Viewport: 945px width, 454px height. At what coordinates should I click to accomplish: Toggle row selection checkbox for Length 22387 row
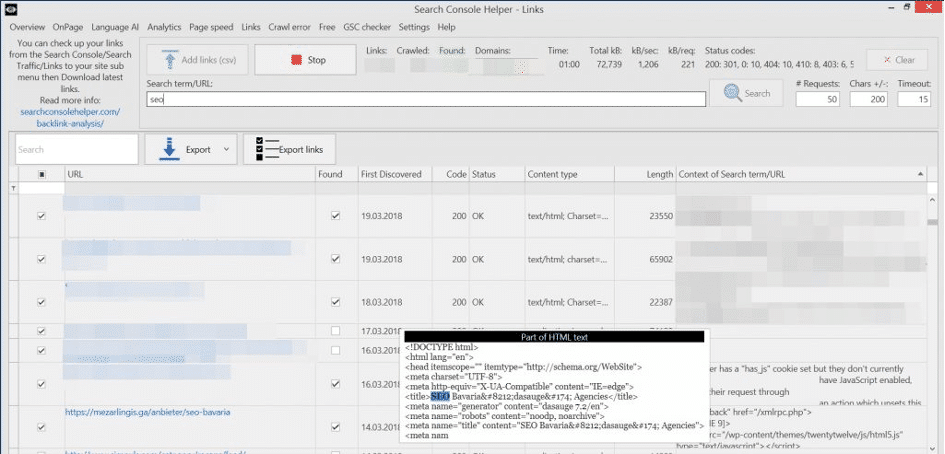pos(42,302)
